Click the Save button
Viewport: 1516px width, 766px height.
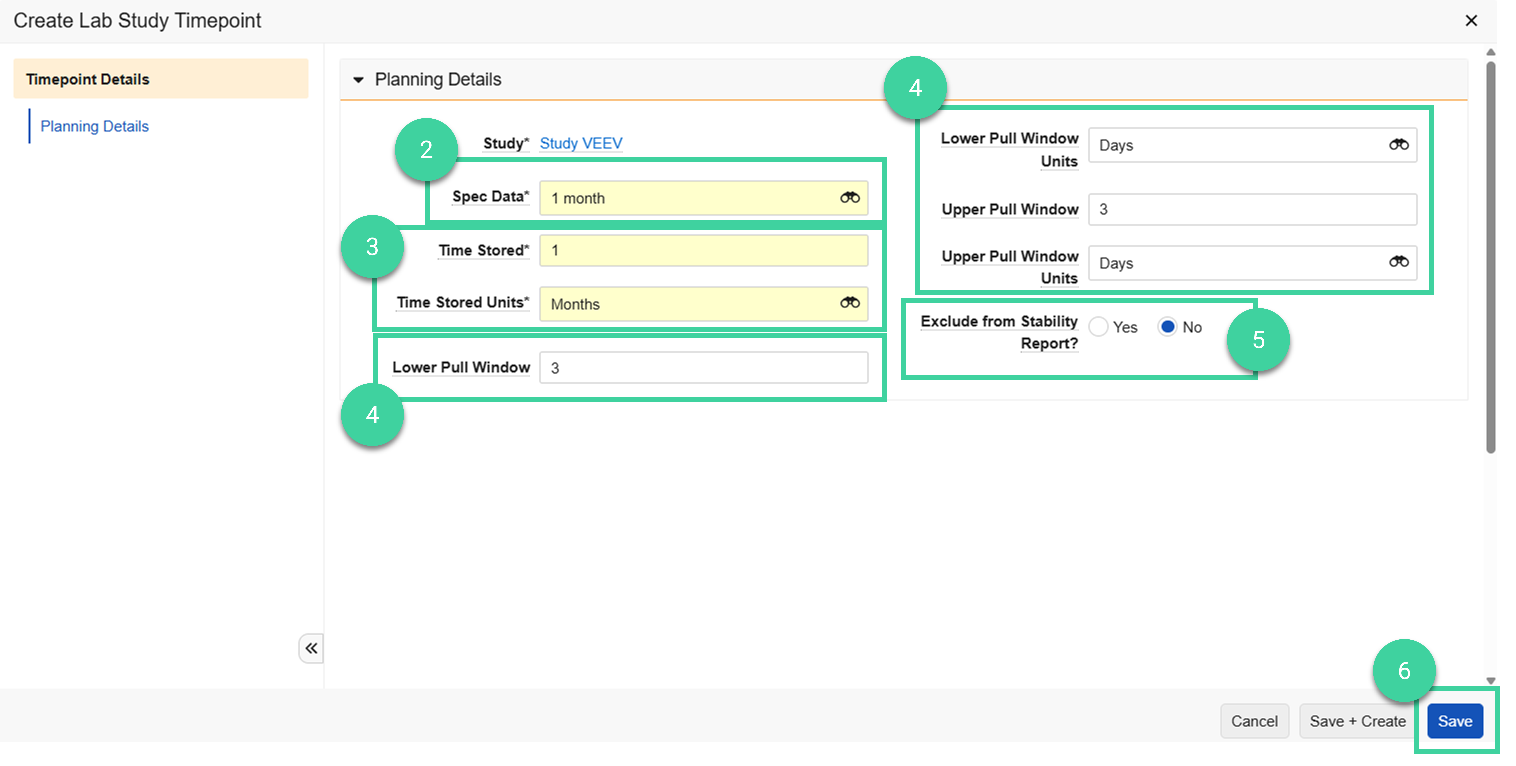click(1455, 720)
